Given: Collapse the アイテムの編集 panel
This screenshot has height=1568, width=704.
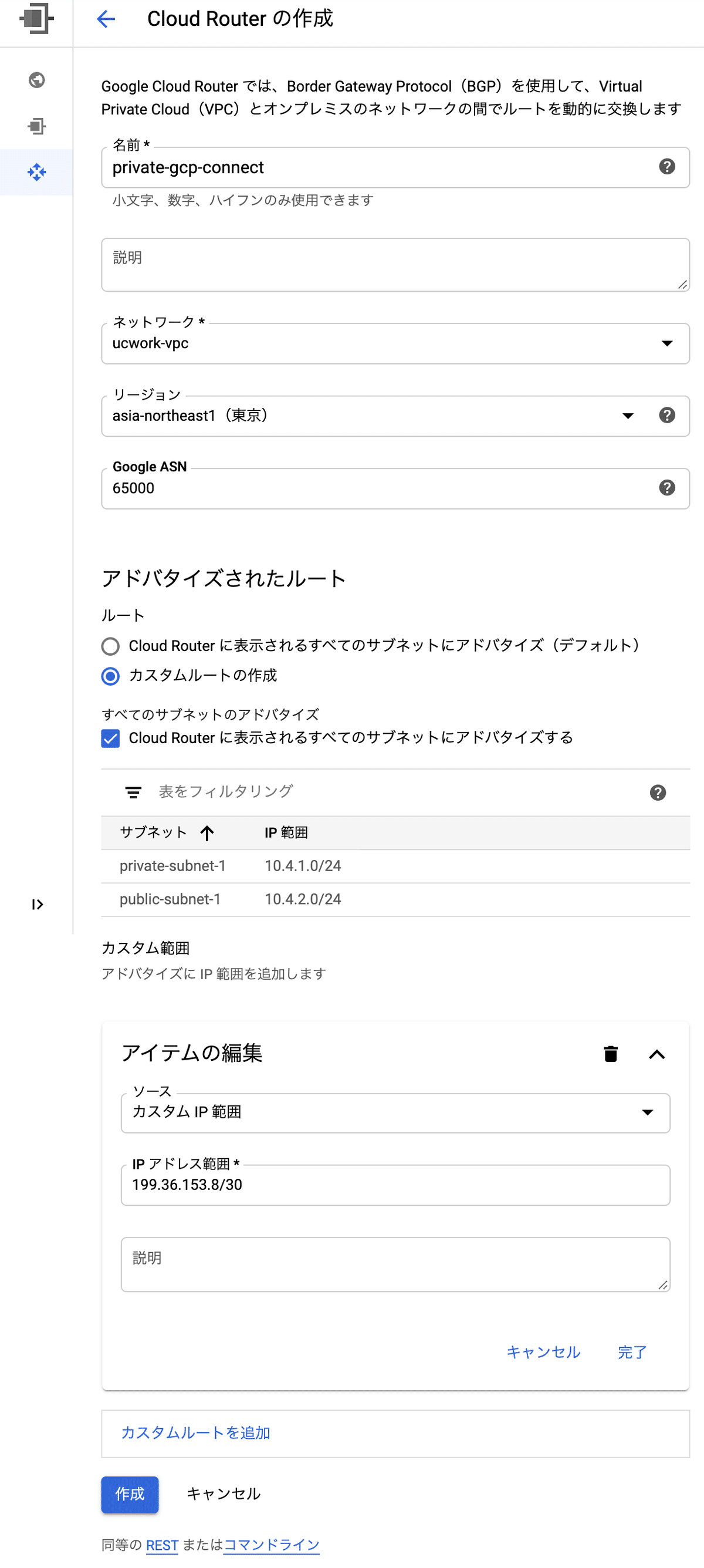Looking at the screenshot, I should [657, 1054].
